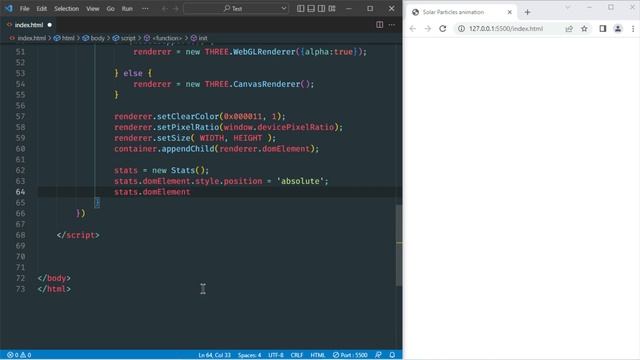
Task: Toggle the bottom panel layout icon
Action: (311, 9)
